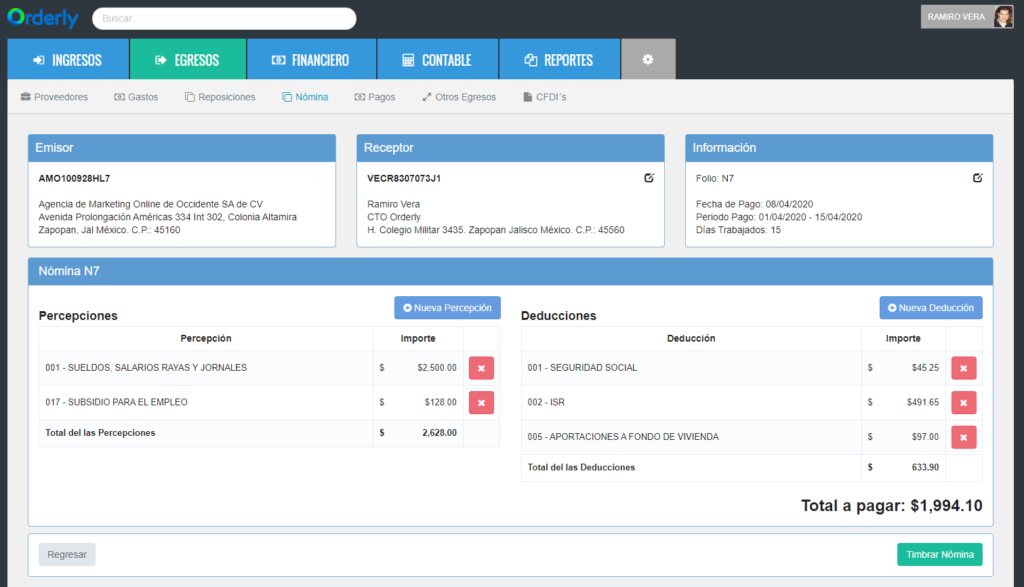This screenshot has height=587, width=1024.
Task: Focus the Buscar search field
Action: click(224, 18)
